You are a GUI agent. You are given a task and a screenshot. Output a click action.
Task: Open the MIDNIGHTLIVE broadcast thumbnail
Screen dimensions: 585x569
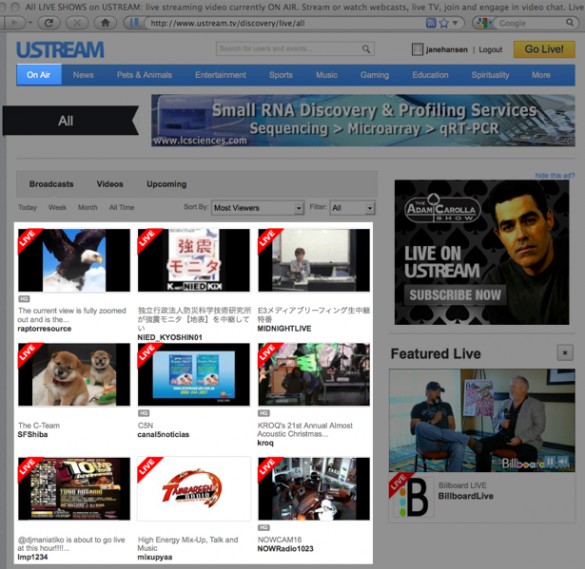click(x=314, y=260)
